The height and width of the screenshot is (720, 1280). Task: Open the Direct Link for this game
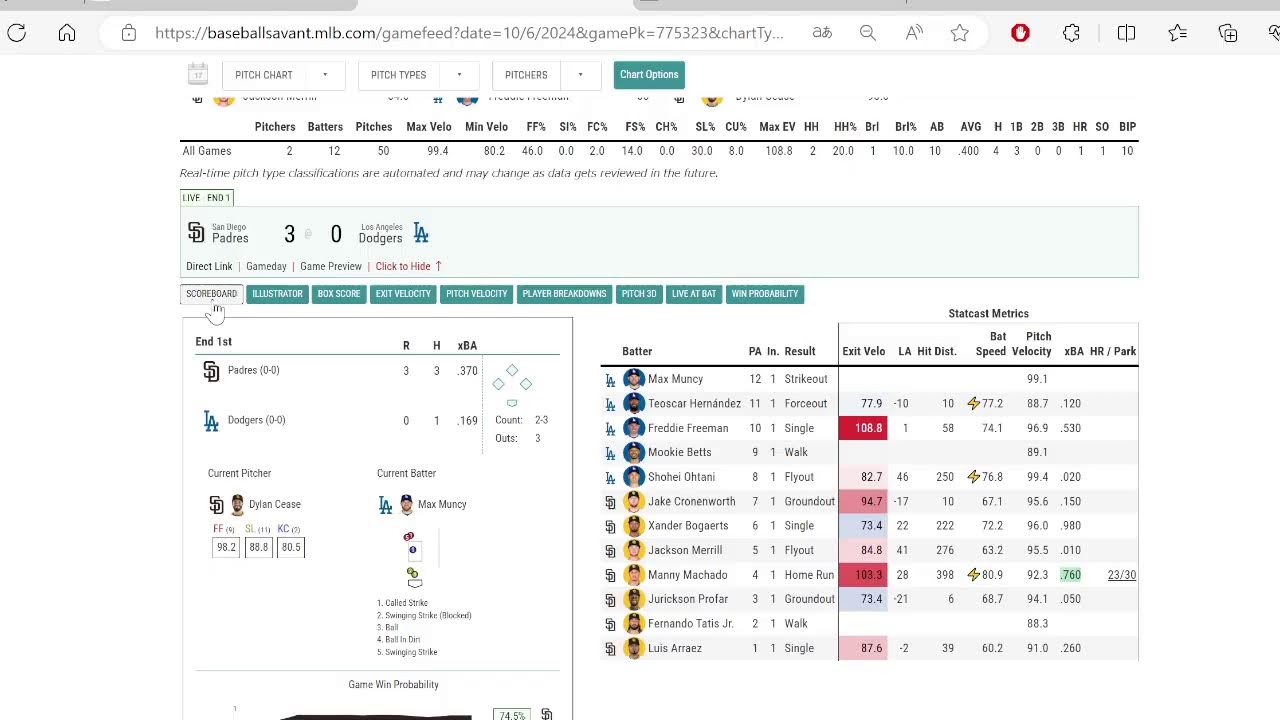click(x=209, y=266)
